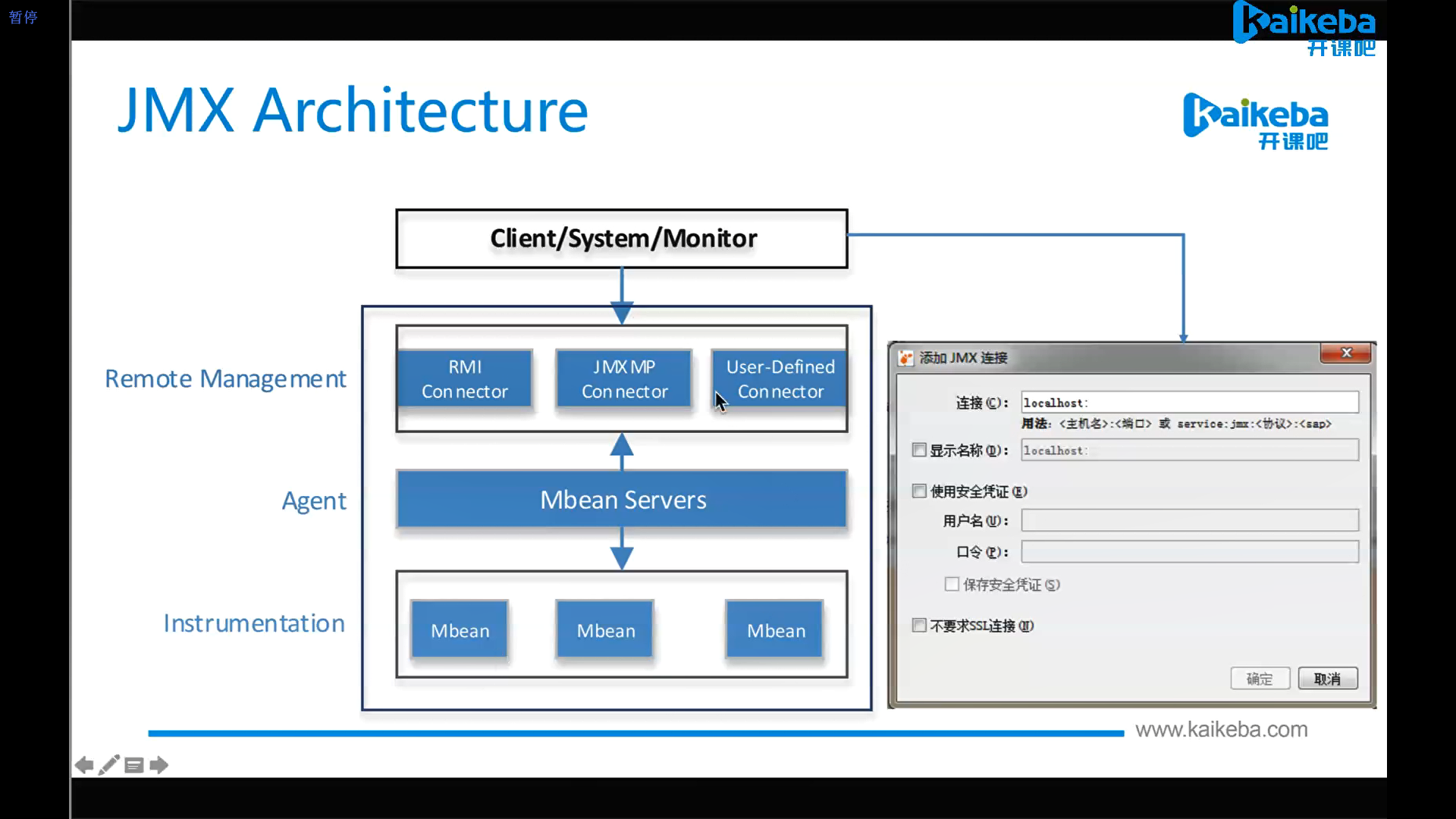Click the Kaikeba watermark logo at top
The width and height of the screenshot is (1456, 819).
click(1305, 28)
